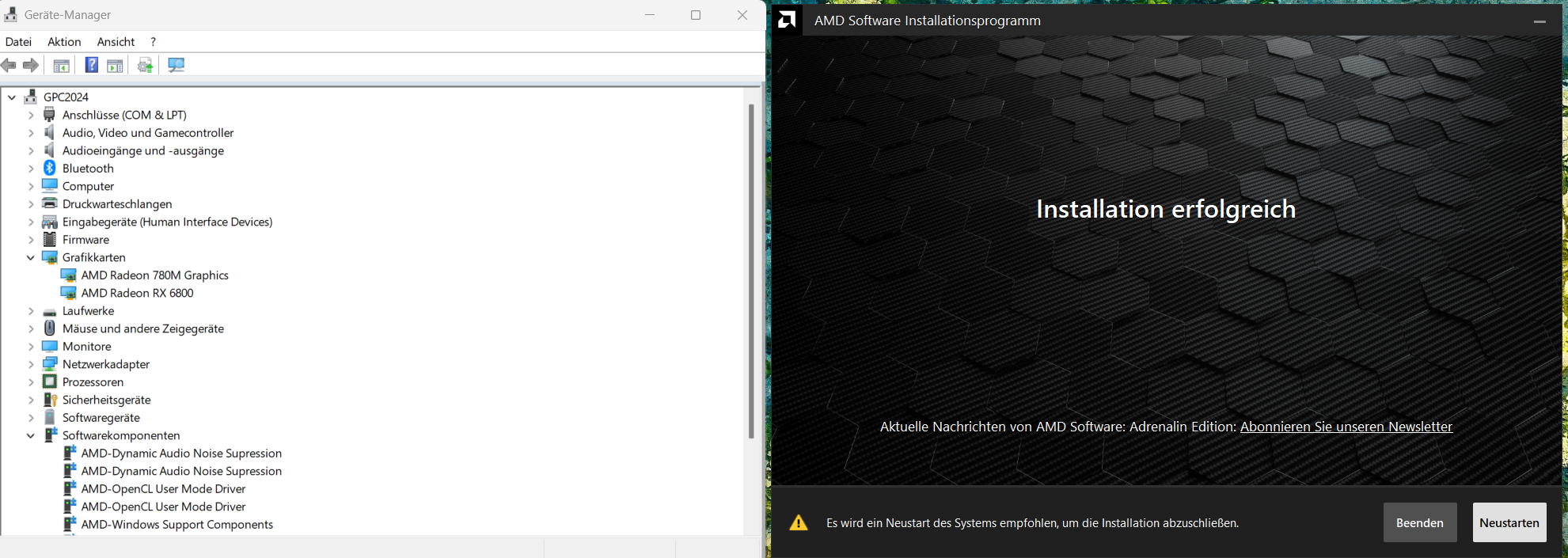Expand the Softwaregeräte category
Screen dimensions: 1568x558
tap(31, 417)
